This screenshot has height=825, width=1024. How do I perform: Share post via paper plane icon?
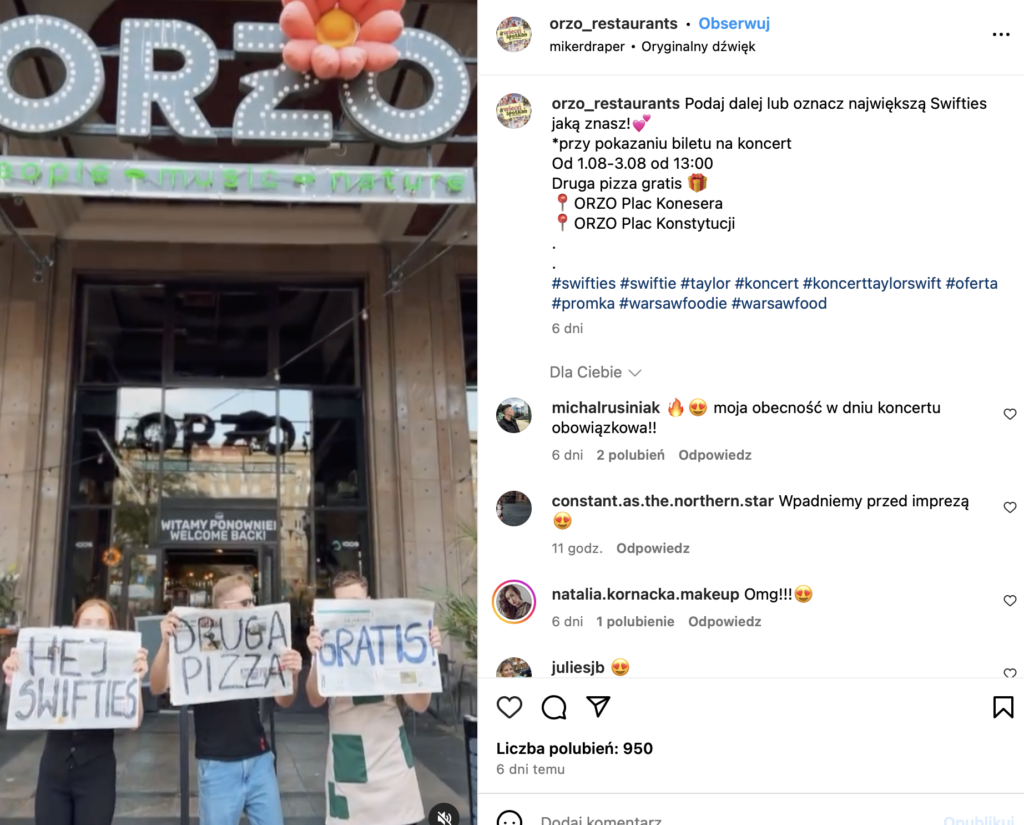(x=598, y=707)
